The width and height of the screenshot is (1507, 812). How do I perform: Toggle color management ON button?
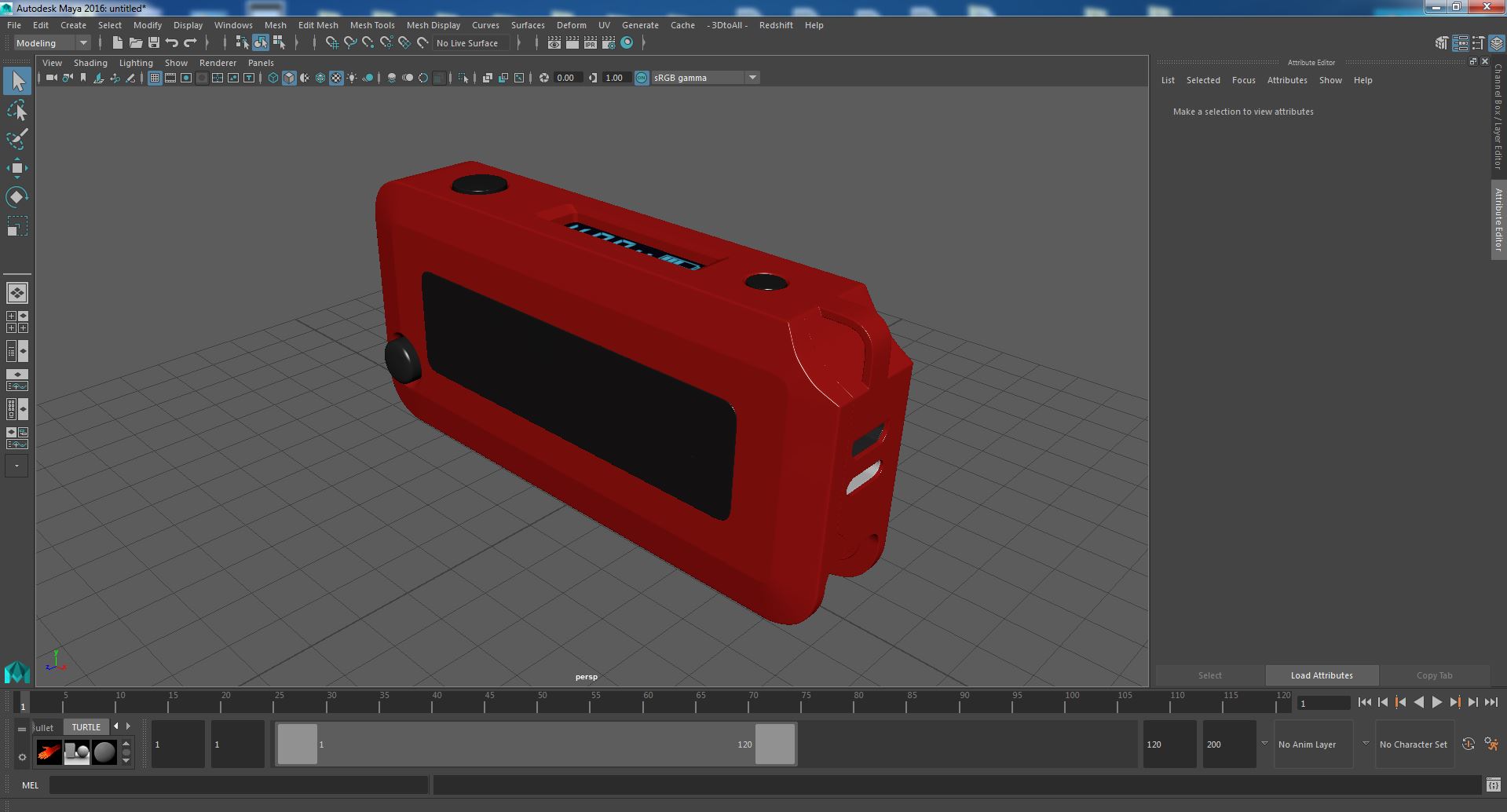pyautogui.click(x=642, y=78)
